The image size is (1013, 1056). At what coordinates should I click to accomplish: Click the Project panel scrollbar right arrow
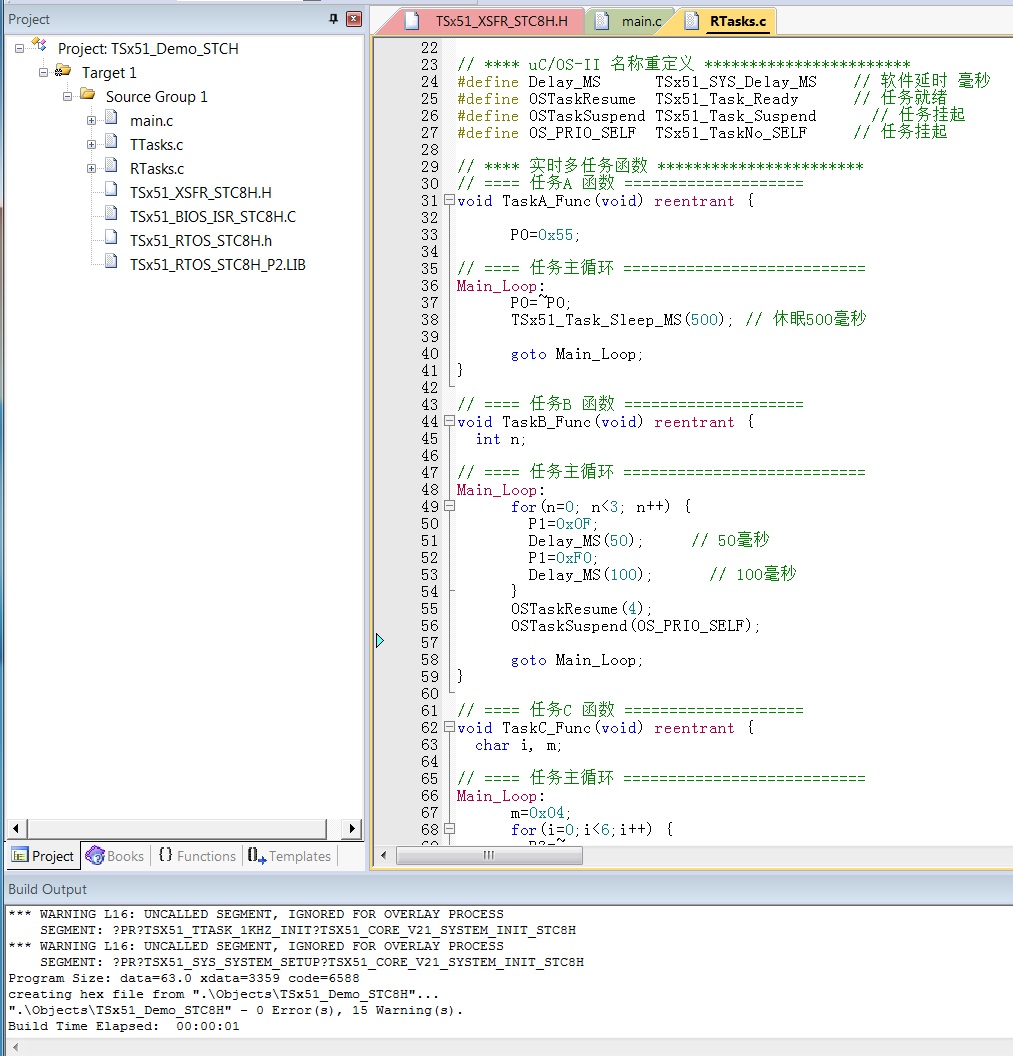[350, 828]
